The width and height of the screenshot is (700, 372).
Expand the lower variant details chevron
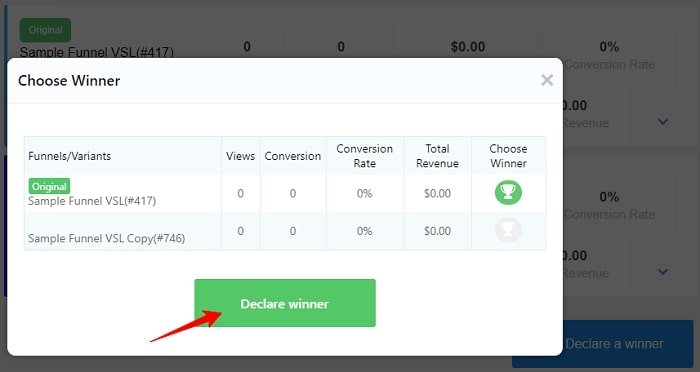point(663,272)
